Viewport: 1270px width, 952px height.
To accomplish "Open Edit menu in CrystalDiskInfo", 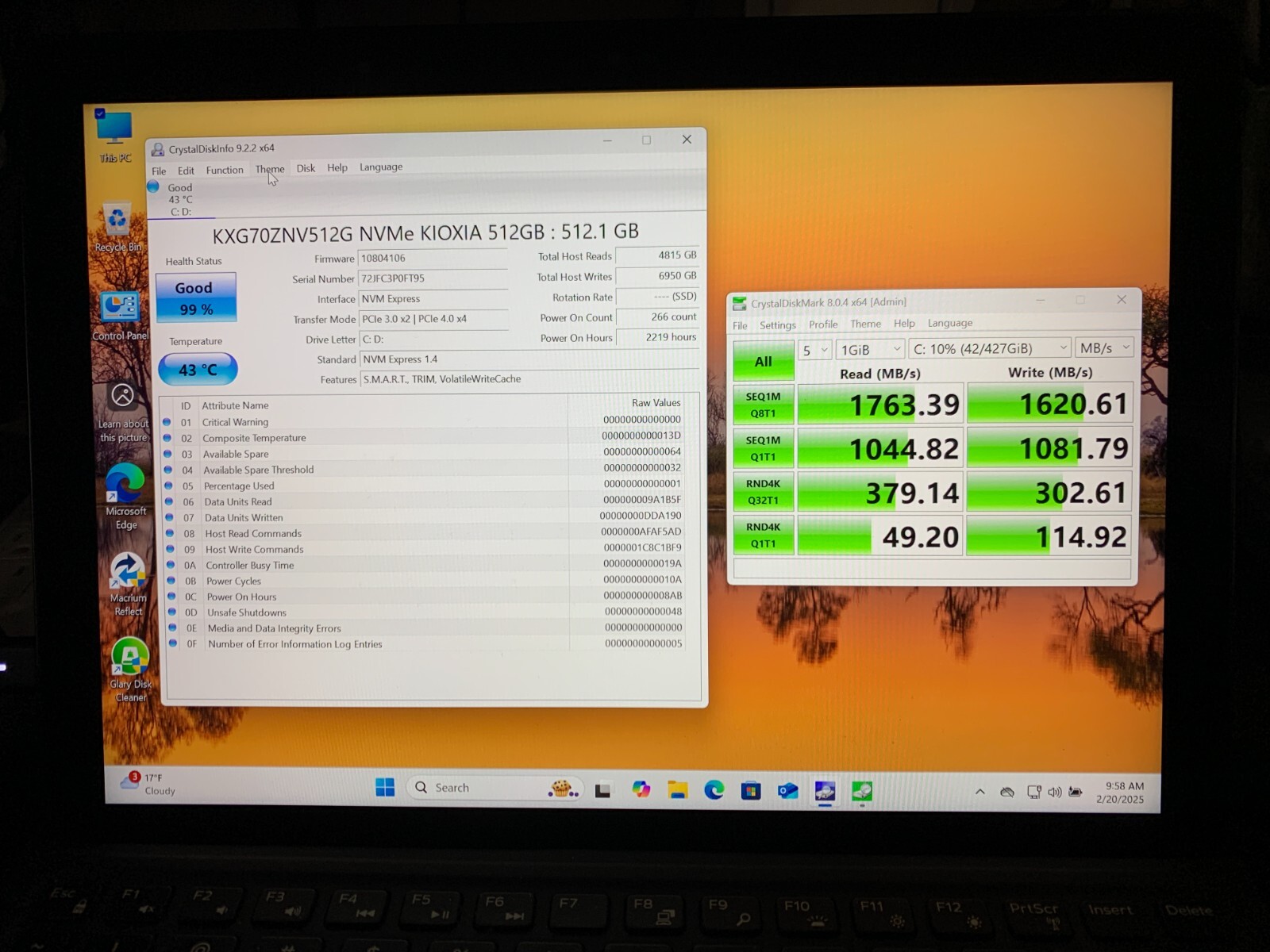I will point(186,171).
